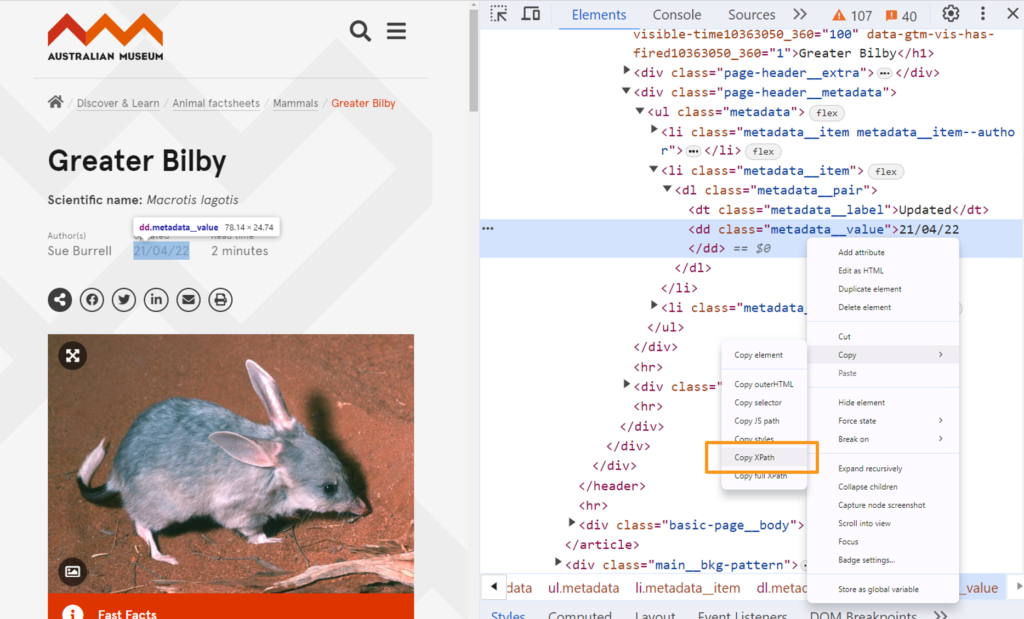Screen dimensions: 1024x619
Task: Select Edit as HTML
Action: (861, 271)
